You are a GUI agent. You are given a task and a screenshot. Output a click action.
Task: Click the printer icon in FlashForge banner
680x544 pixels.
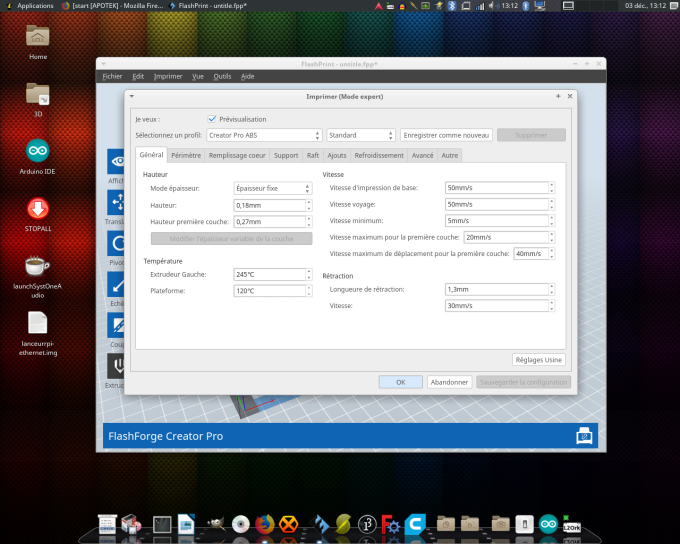(x=583, y=435)
